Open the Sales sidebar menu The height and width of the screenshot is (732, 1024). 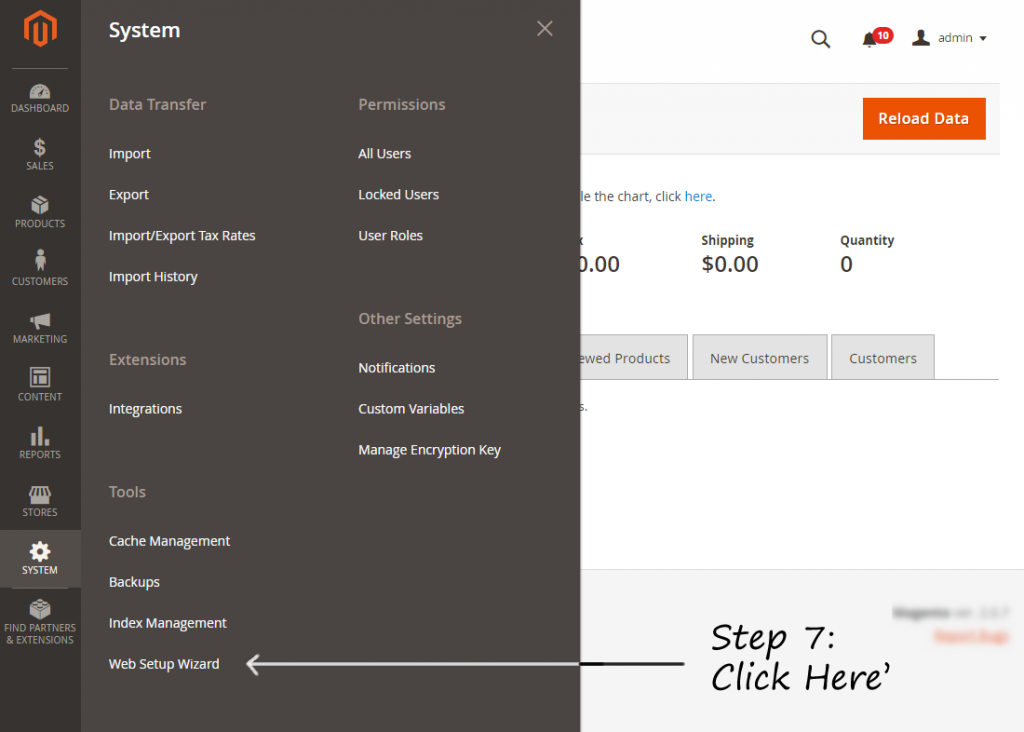coord(40,155)
